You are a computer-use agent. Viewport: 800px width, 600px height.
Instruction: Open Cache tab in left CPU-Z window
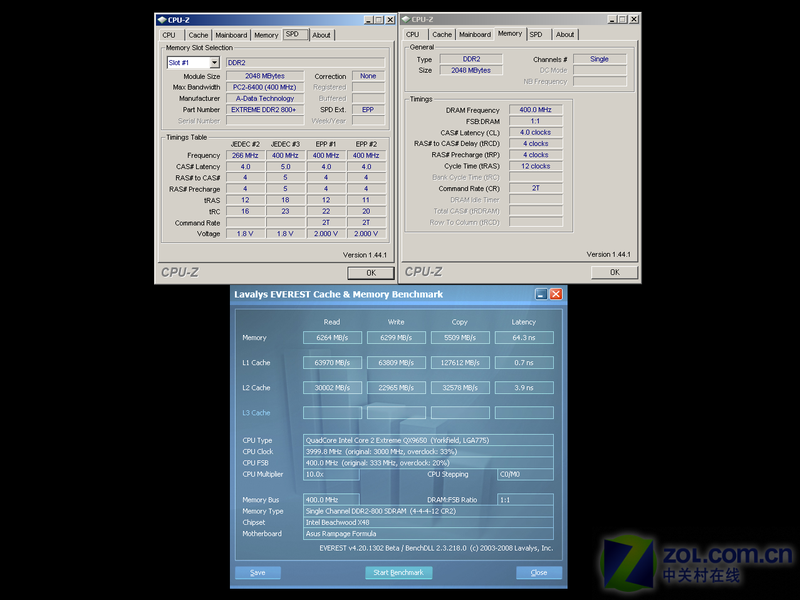198,35
